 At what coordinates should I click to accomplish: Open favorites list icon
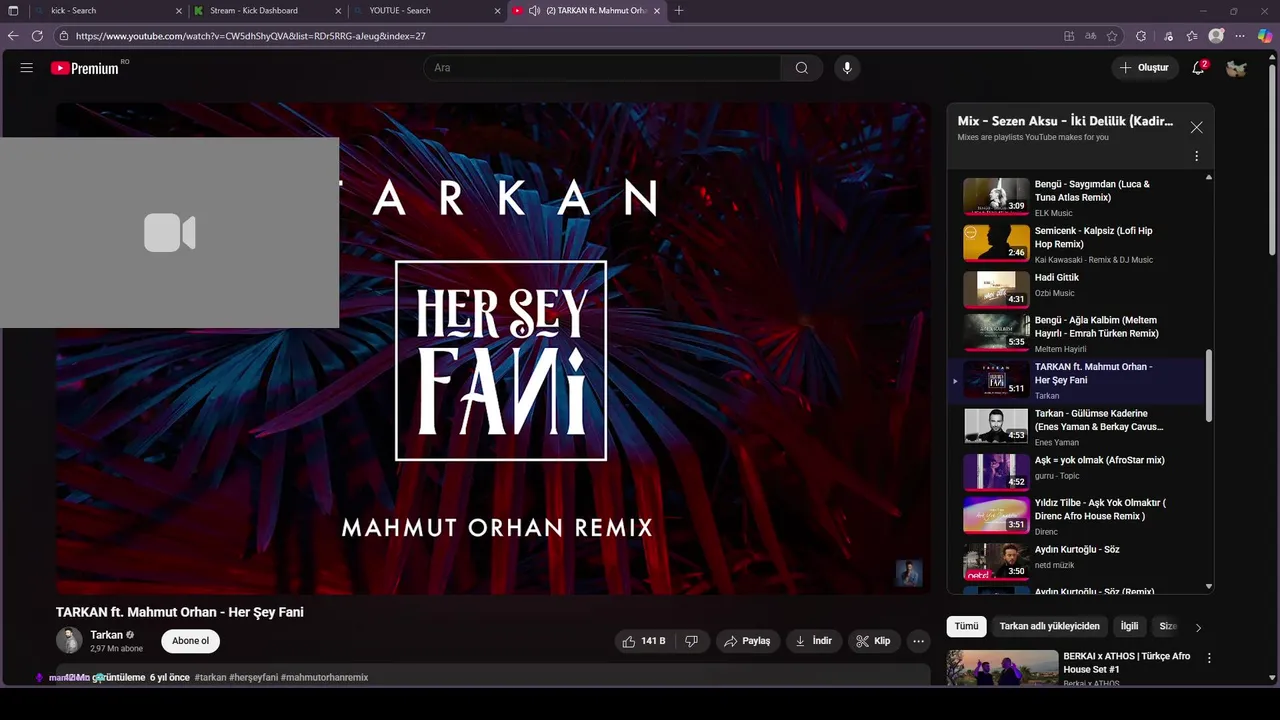click(1192, 36)
